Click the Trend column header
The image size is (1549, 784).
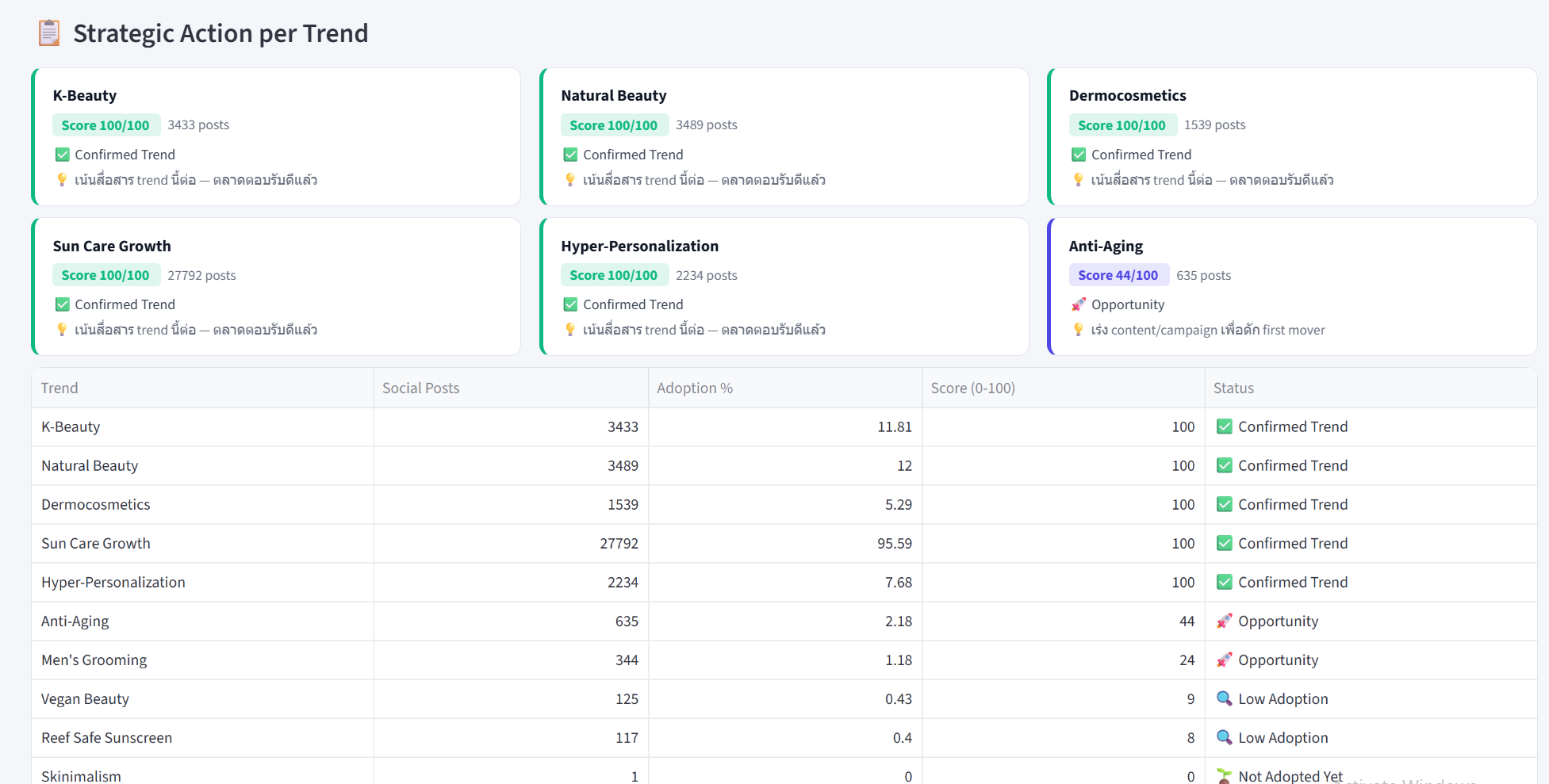59,388
